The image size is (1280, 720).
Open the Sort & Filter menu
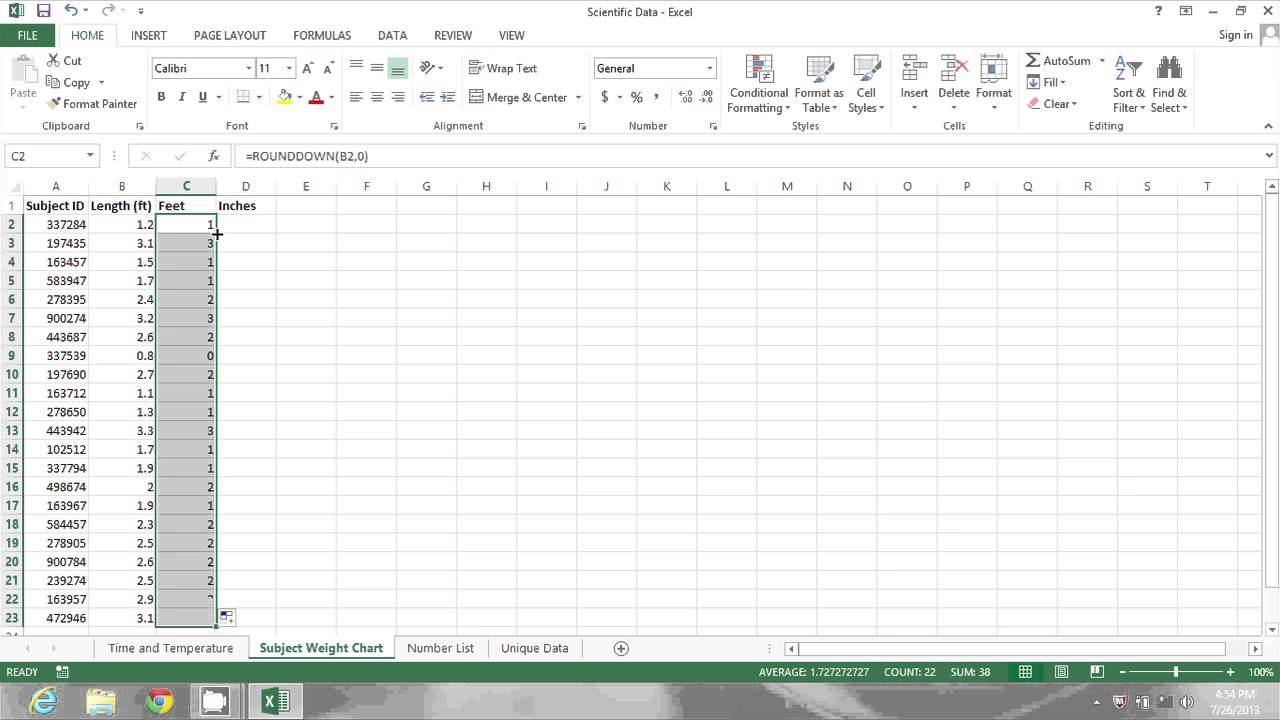tap(1129, 85)
